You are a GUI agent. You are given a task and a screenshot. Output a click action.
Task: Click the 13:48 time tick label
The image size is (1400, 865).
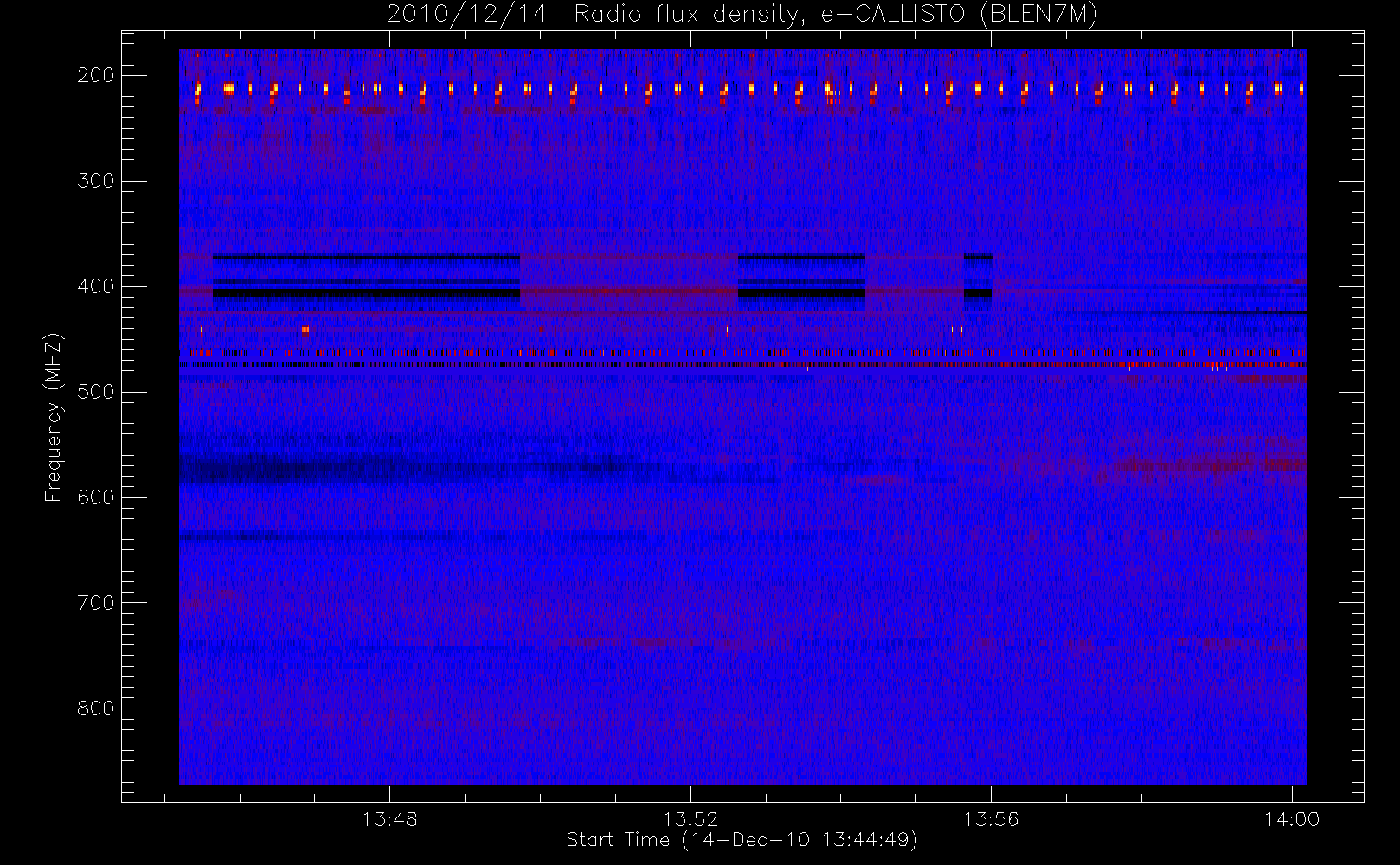pyautogui.click(x=389, y=819)
